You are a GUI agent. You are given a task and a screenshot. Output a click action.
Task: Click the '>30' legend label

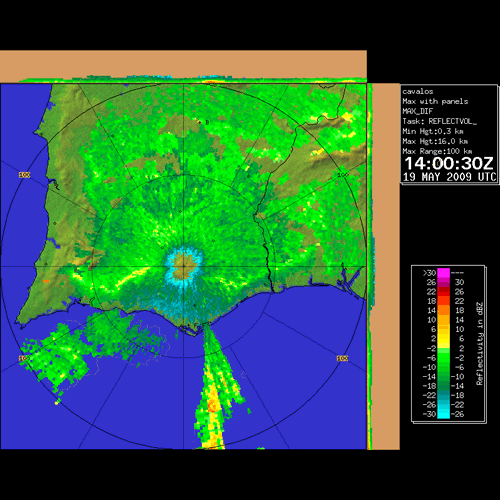429,273
